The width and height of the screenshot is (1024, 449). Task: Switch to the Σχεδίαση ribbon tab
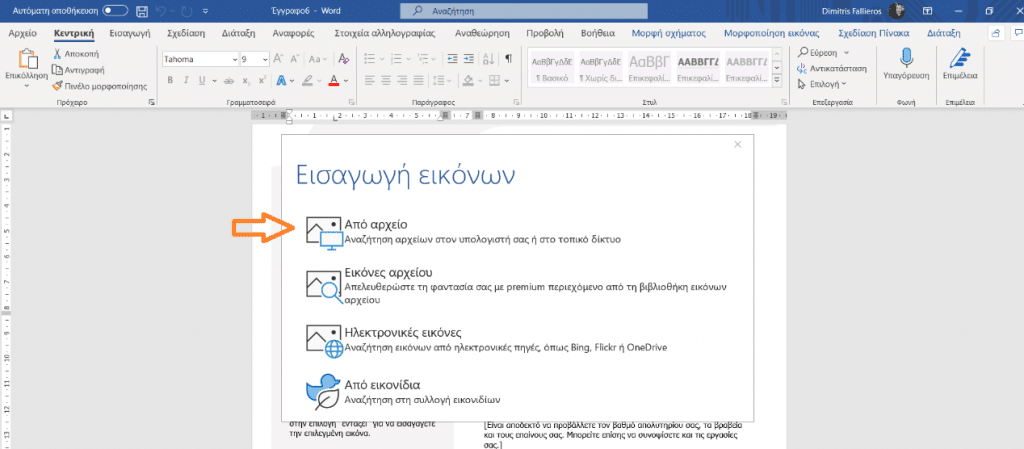(186, 33)
